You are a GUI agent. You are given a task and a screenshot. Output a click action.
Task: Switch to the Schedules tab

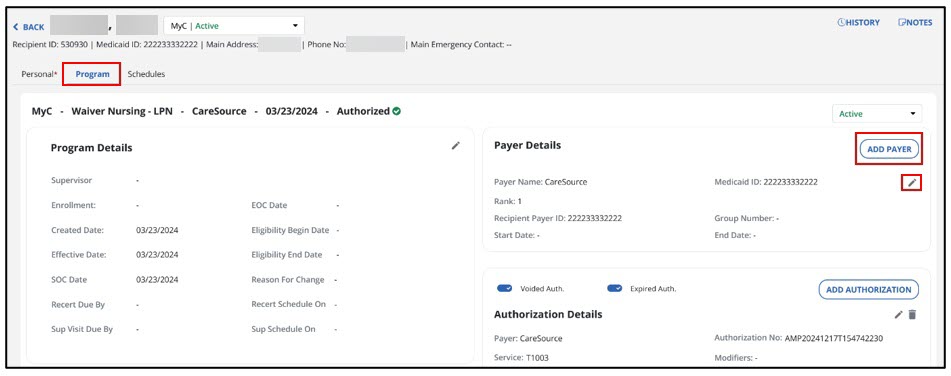pyautogui.click(x=146, y=74)
